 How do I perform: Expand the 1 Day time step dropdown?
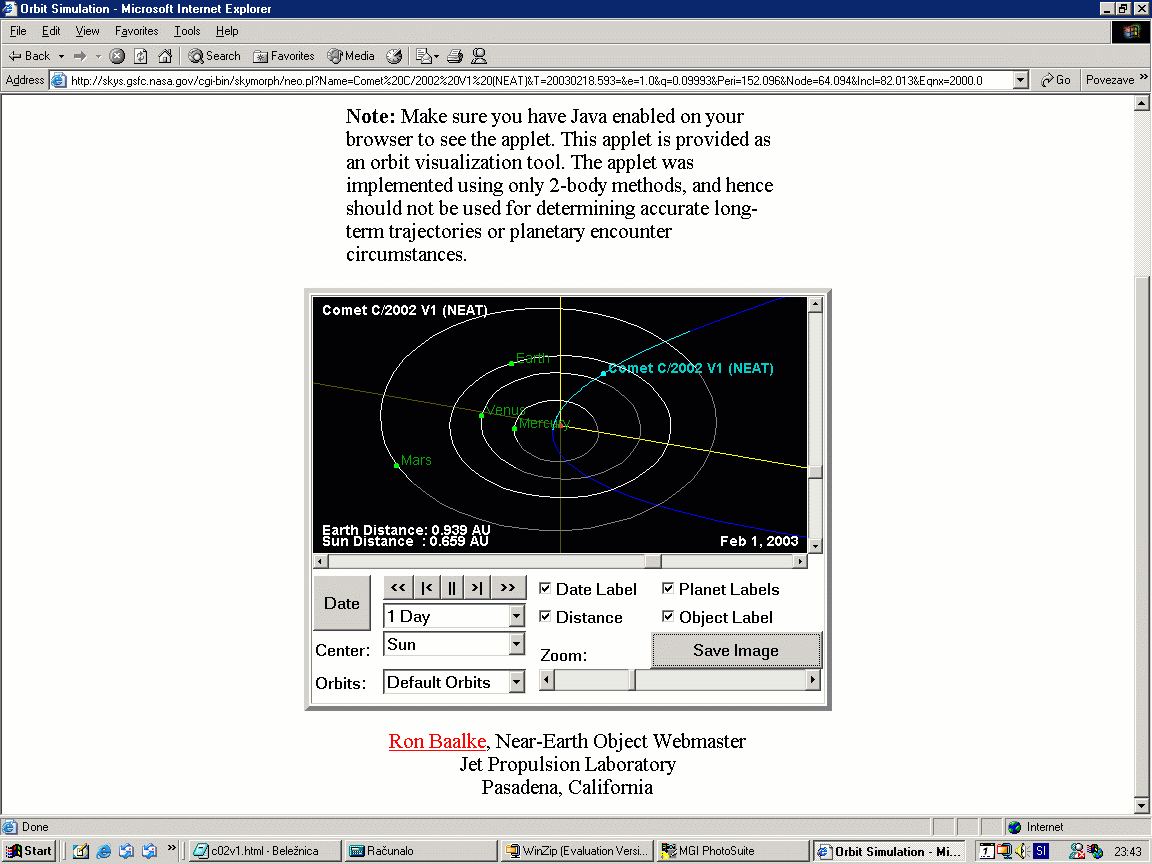coord(516,617)
